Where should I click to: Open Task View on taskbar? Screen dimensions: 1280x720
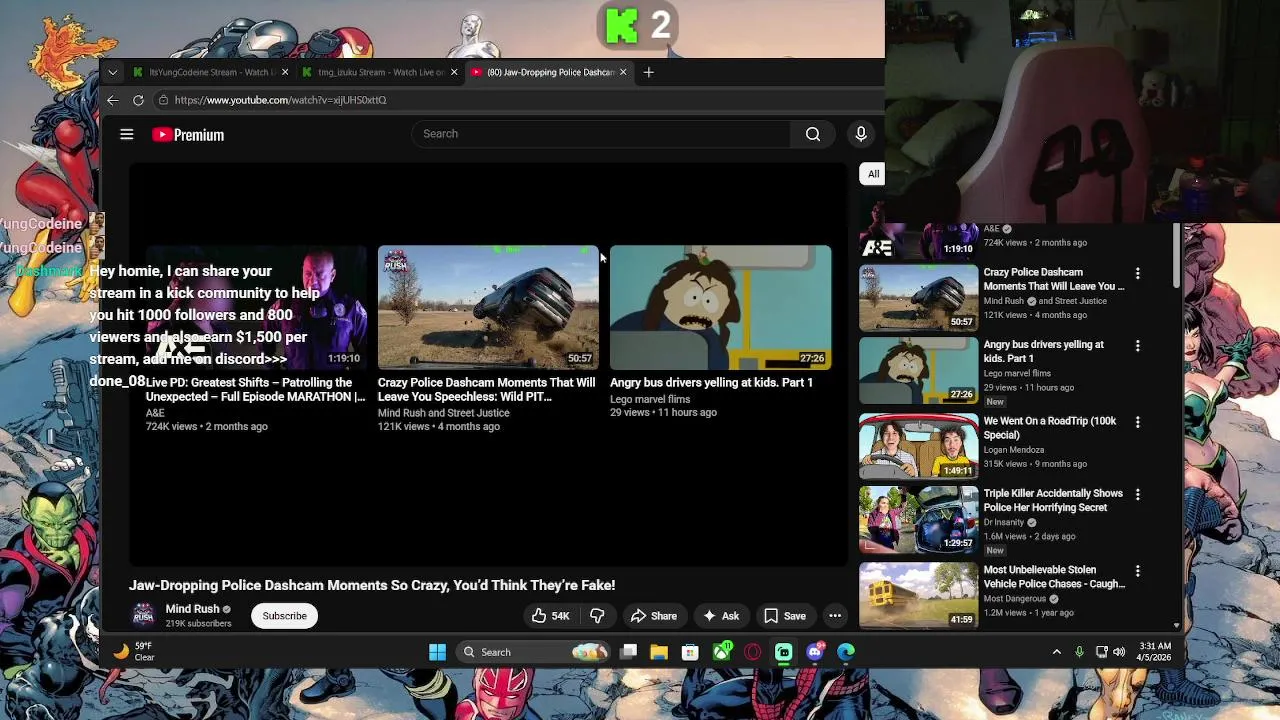(628, 652)
